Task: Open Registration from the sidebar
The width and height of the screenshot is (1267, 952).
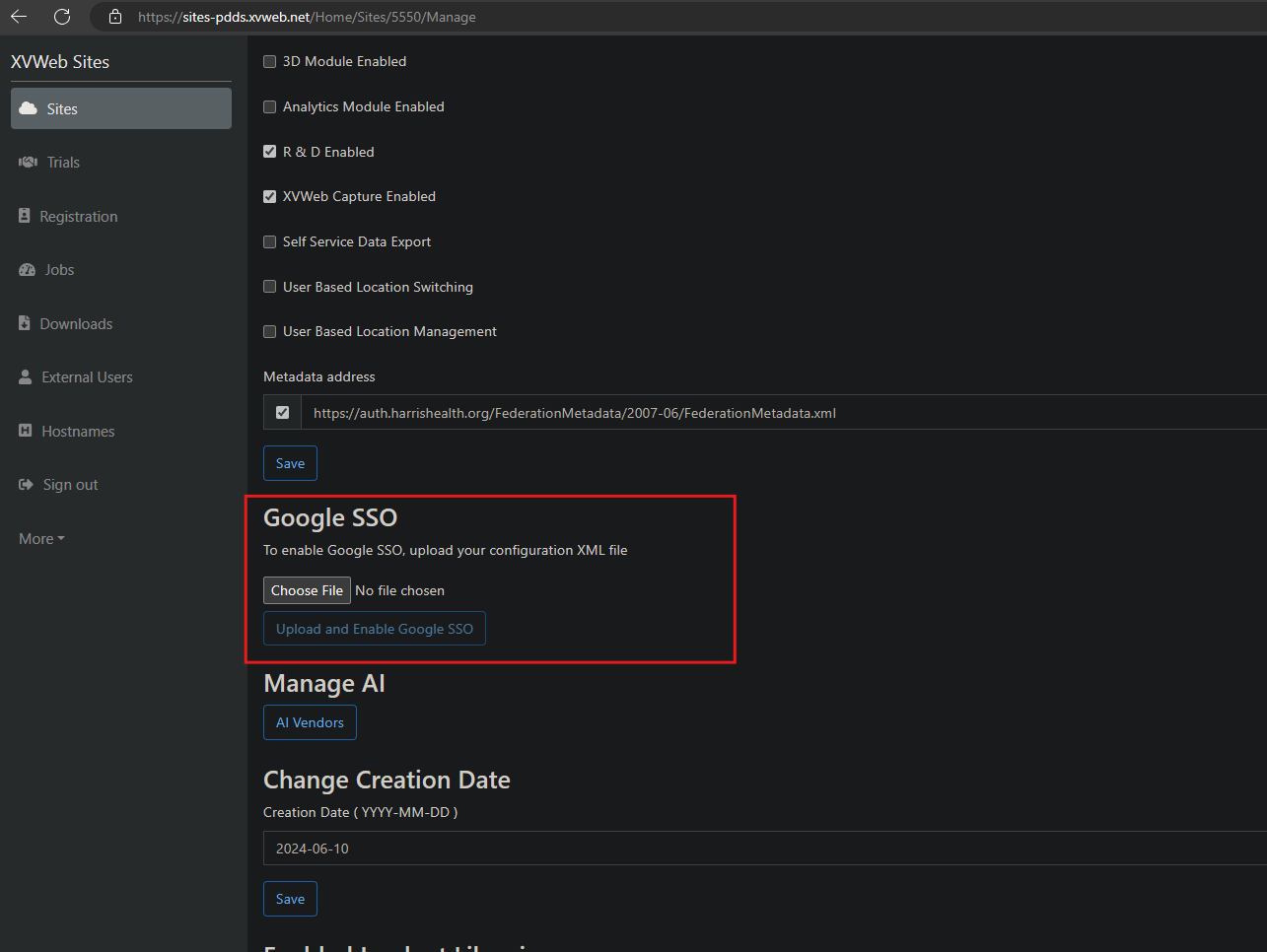Action: pyautogui.click(x=121, y=216)
